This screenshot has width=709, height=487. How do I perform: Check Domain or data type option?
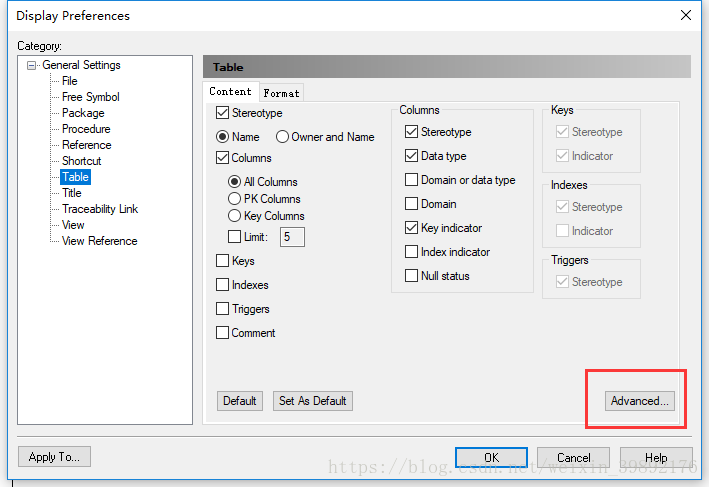[411, 180]
